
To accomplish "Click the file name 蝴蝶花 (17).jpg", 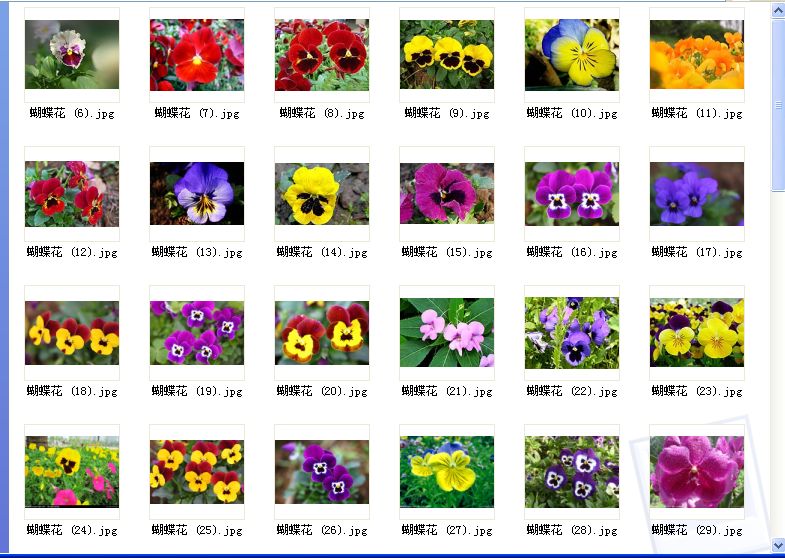I will point(697,253).
